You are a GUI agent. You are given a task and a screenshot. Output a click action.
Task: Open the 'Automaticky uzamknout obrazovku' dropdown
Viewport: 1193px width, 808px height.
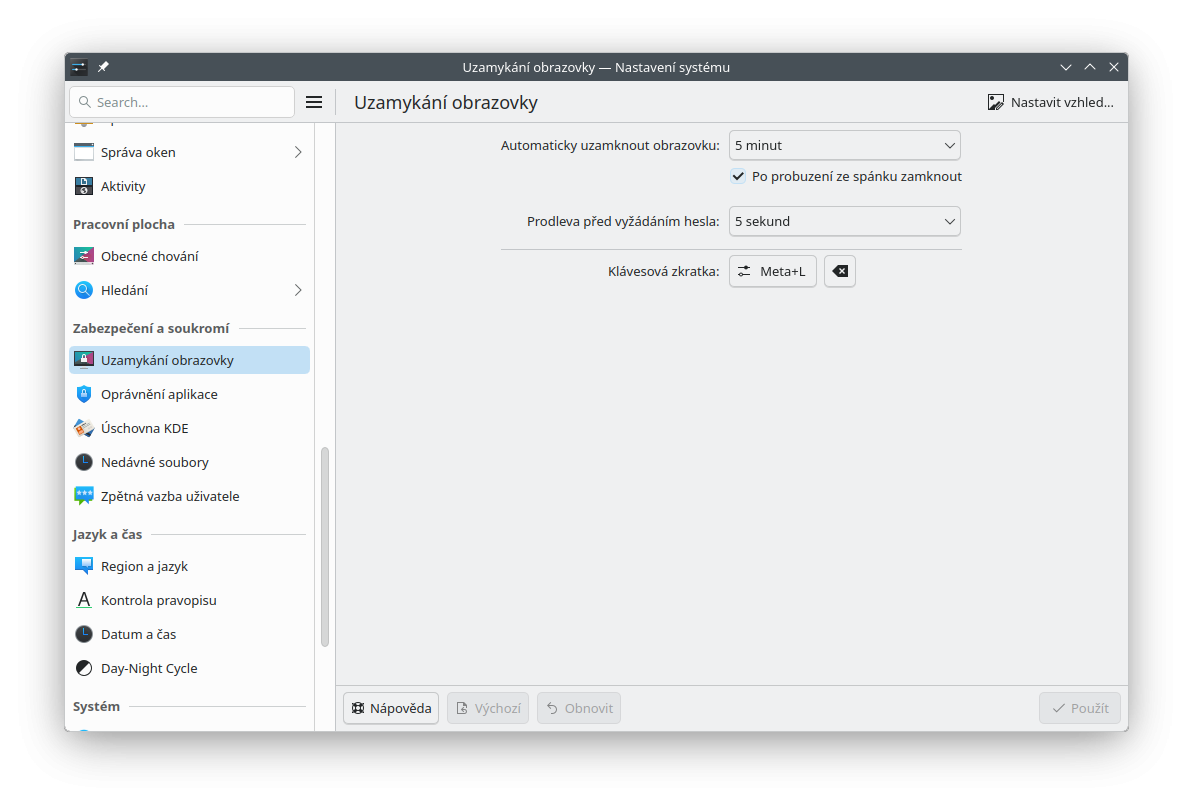pos(844,145)
